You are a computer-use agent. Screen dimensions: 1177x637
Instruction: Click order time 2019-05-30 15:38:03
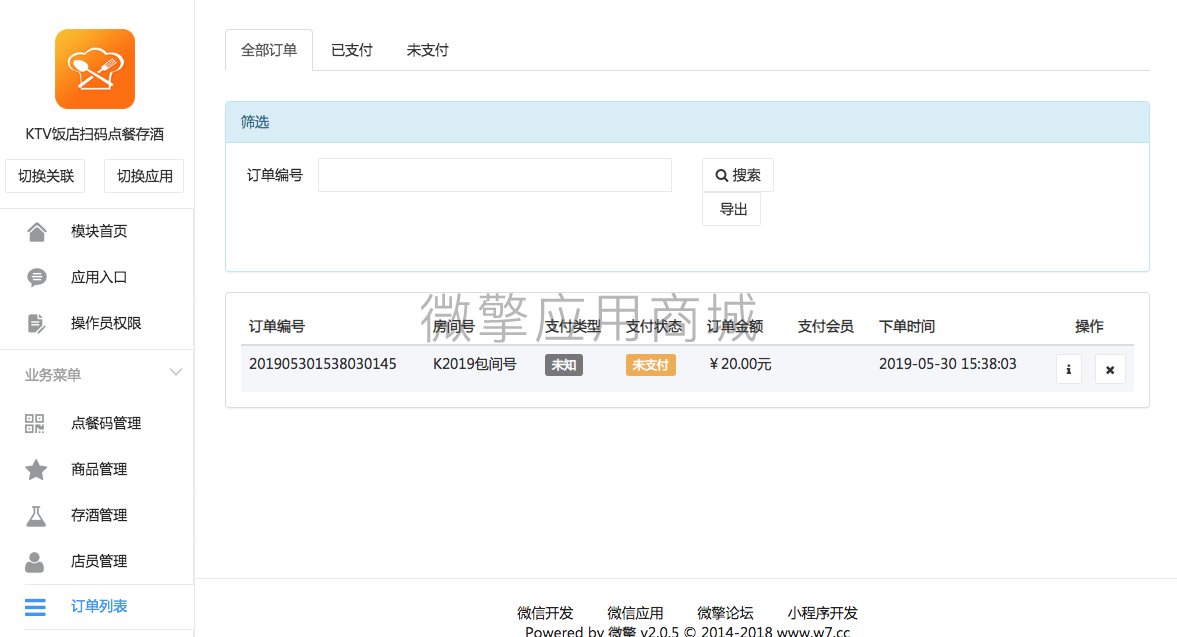pyautogui.click(x=947, y=364)
